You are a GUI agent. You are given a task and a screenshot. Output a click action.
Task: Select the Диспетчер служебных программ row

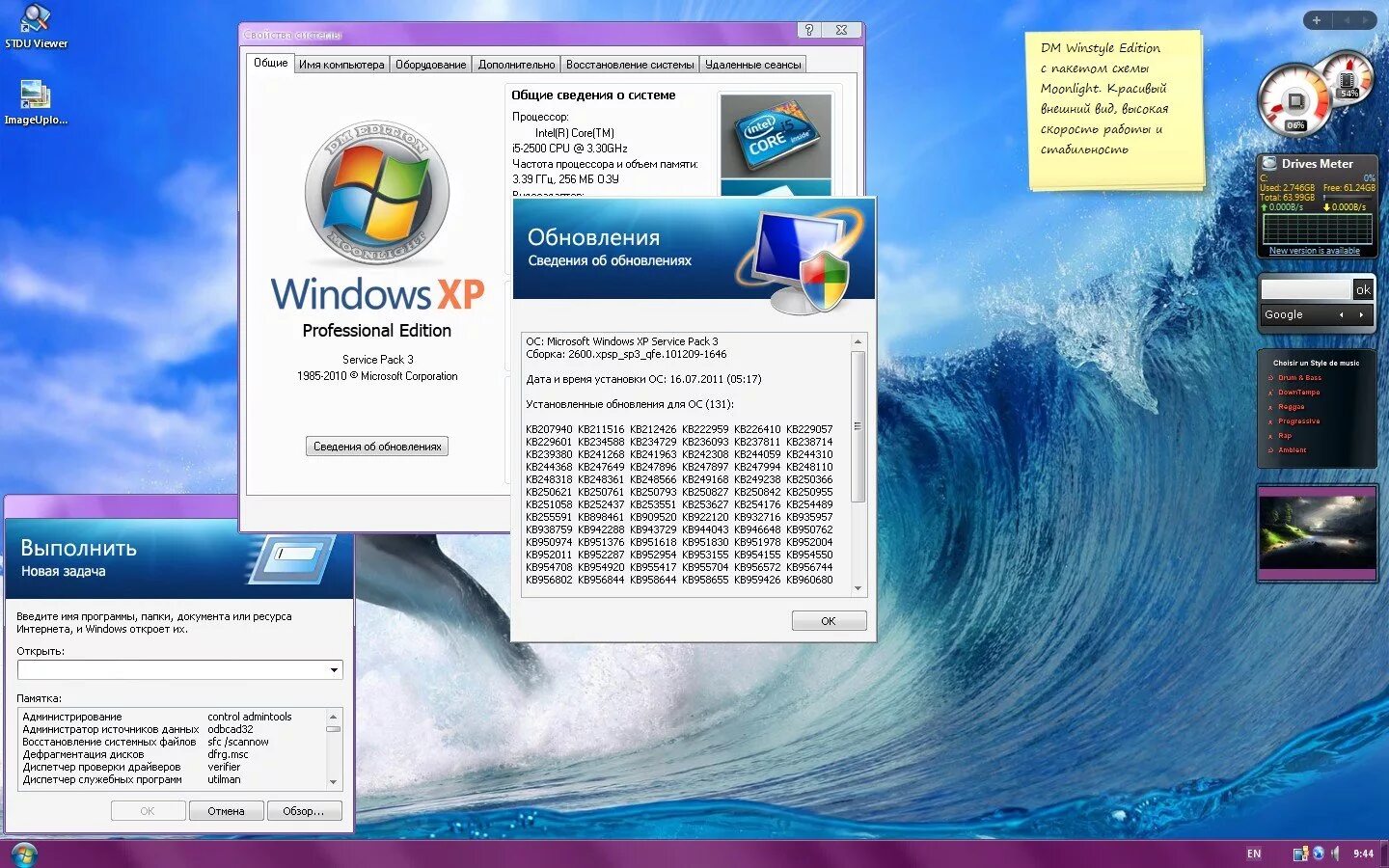(x=173, y=779)
